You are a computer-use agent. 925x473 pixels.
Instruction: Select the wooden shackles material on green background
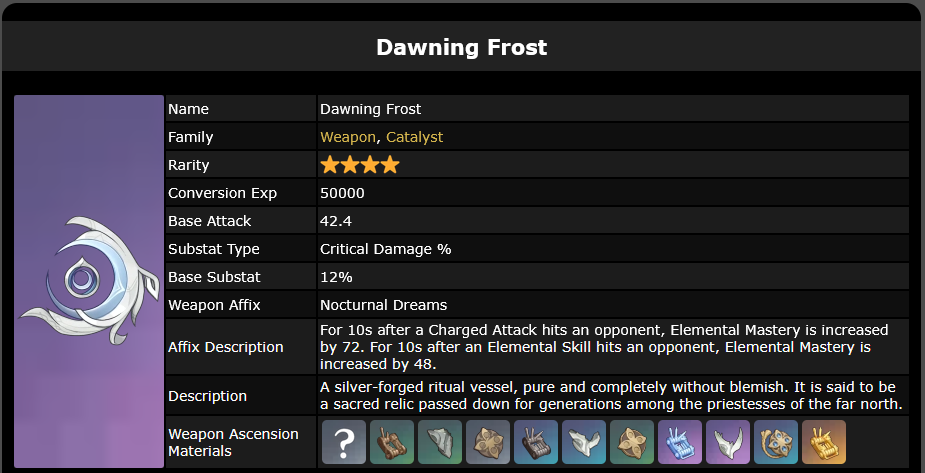(x=392, y=442)
